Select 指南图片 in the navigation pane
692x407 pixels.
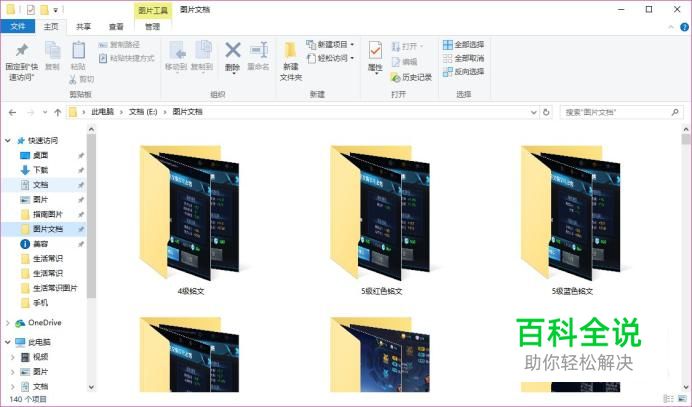(48, 214)
